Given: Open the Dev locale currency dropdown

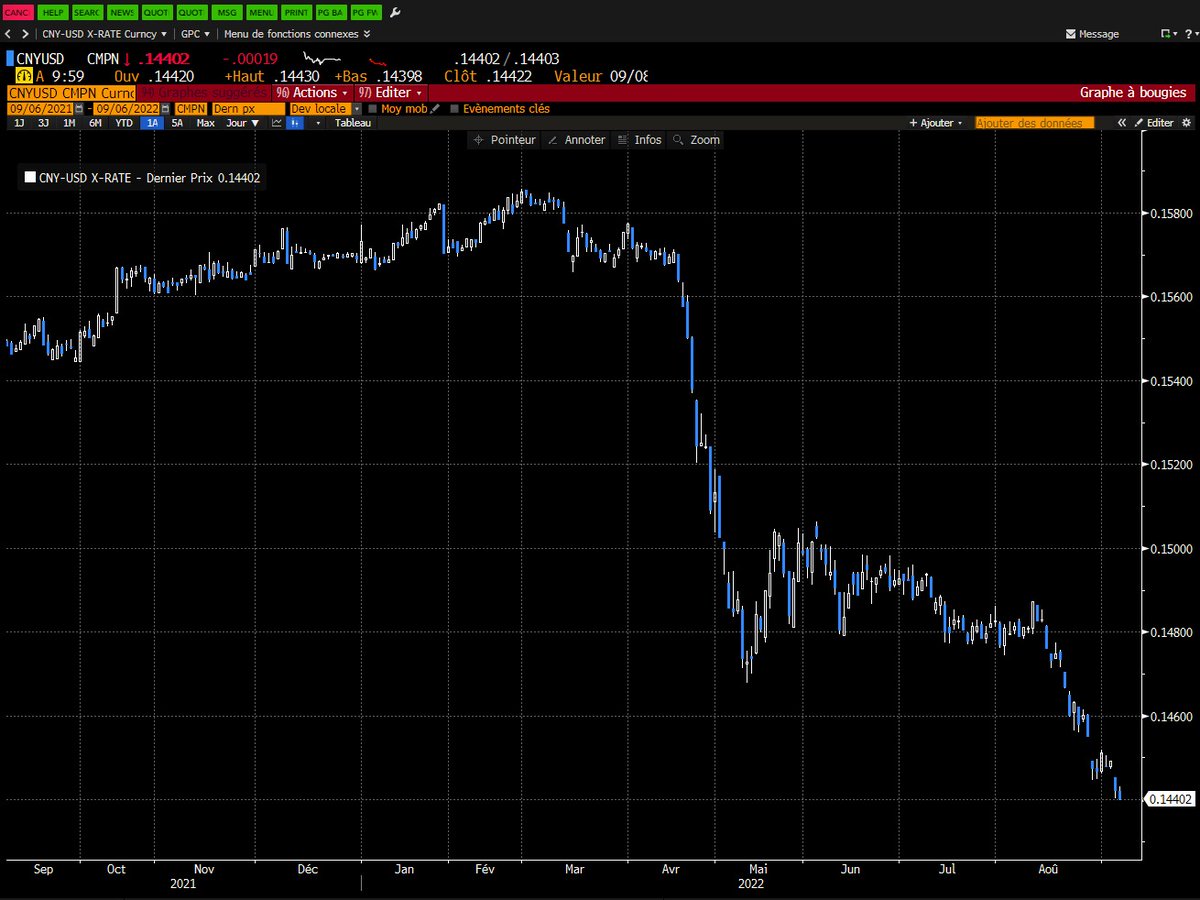Looking at the screenshot, I should click(325, 108).
